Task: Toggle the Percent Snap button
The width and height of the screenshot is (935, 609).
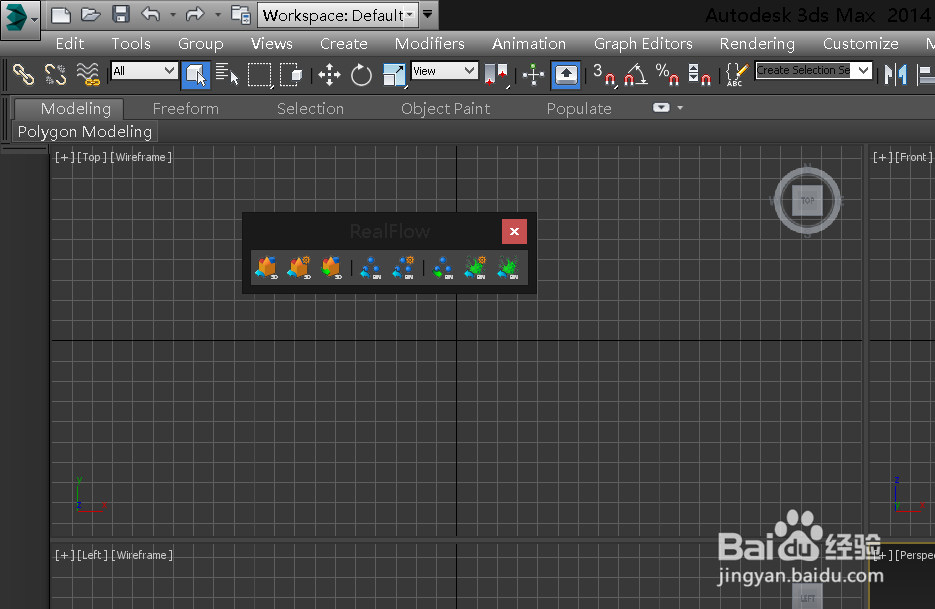Action: tap(667, 75)
